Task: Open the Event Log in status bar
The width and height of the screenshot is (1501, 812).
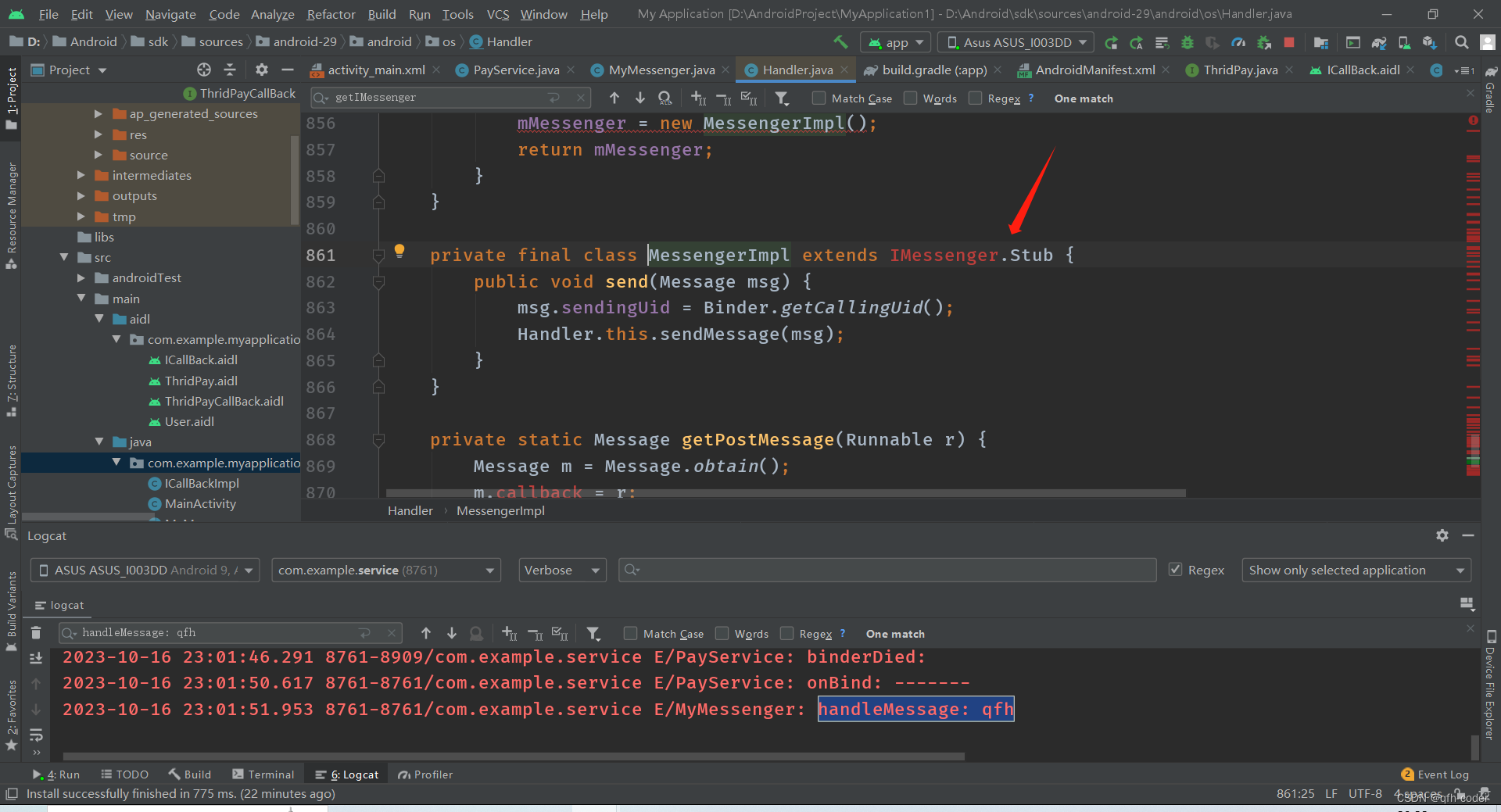Action: pyautogui.click(x=1435, y=774)
